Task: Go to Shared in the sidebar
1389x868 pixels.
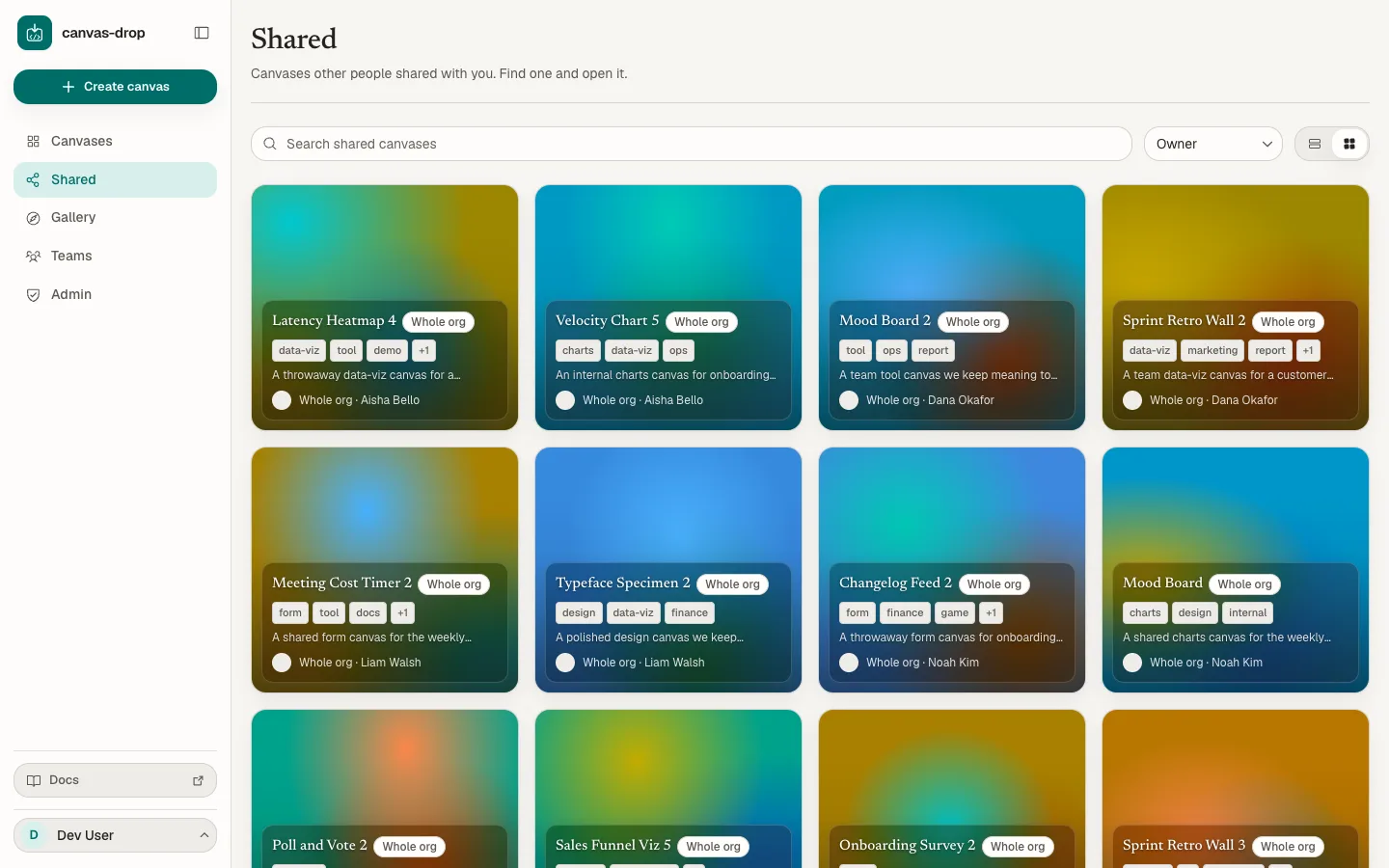Action: click(x=115, y=180)
